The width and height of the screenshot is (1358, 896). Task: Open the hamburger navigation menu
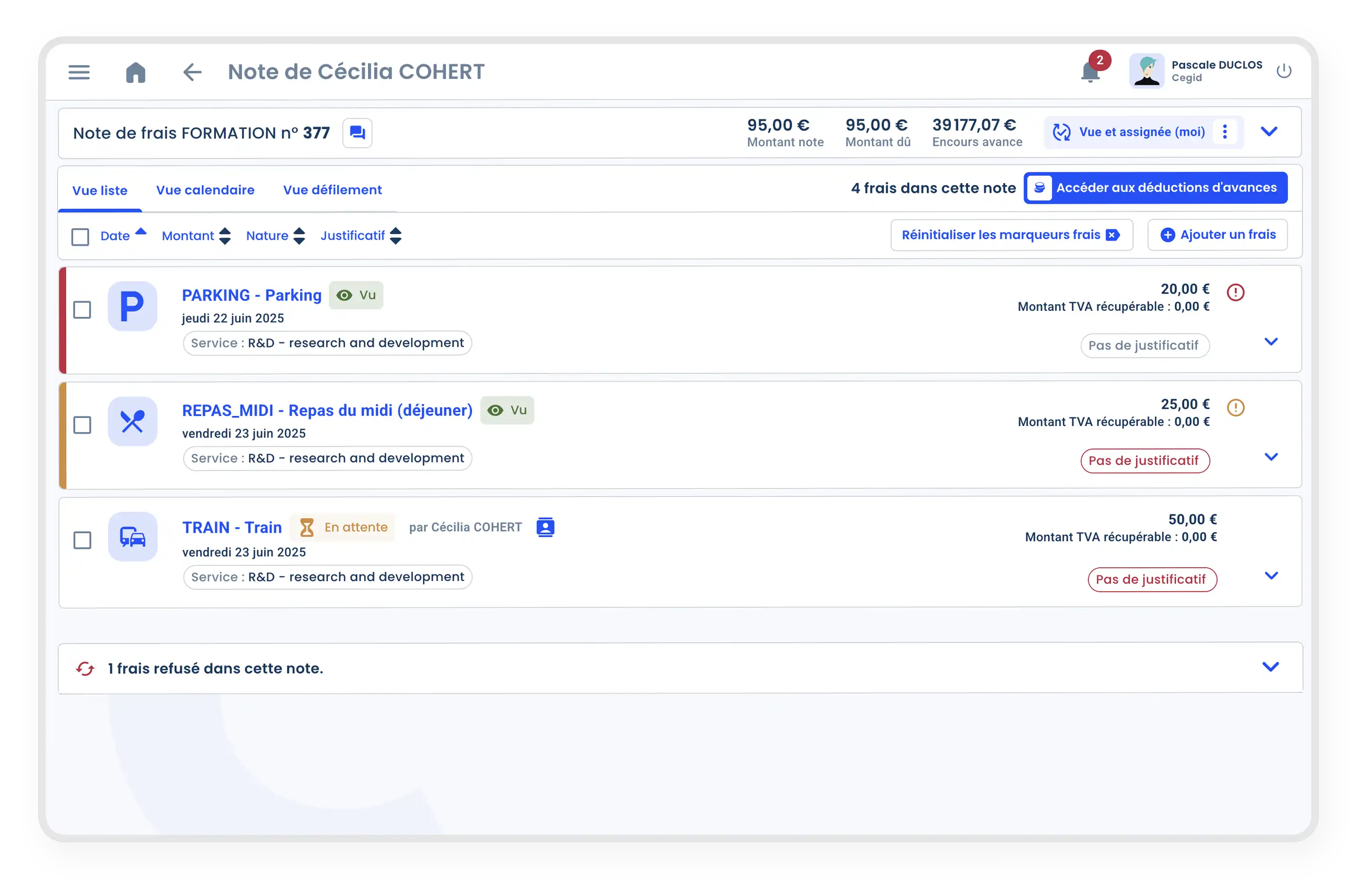pyautogui.click(x=79, y=73)
